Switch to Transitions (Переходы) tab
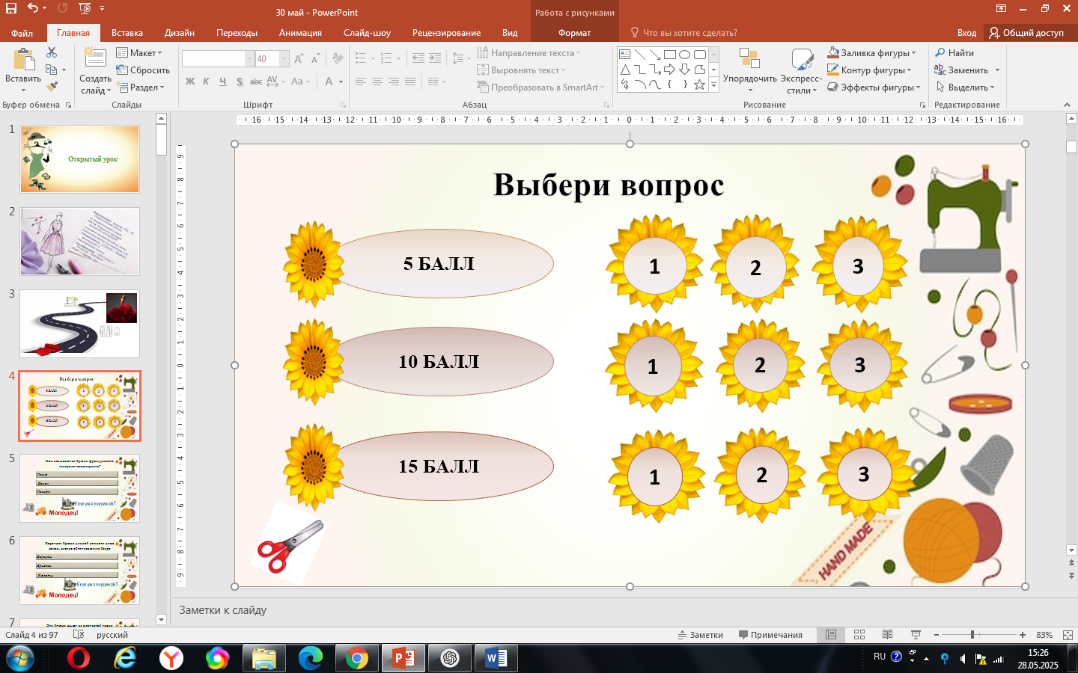This screenshot has height=673, width=1078. click(236, 32)
